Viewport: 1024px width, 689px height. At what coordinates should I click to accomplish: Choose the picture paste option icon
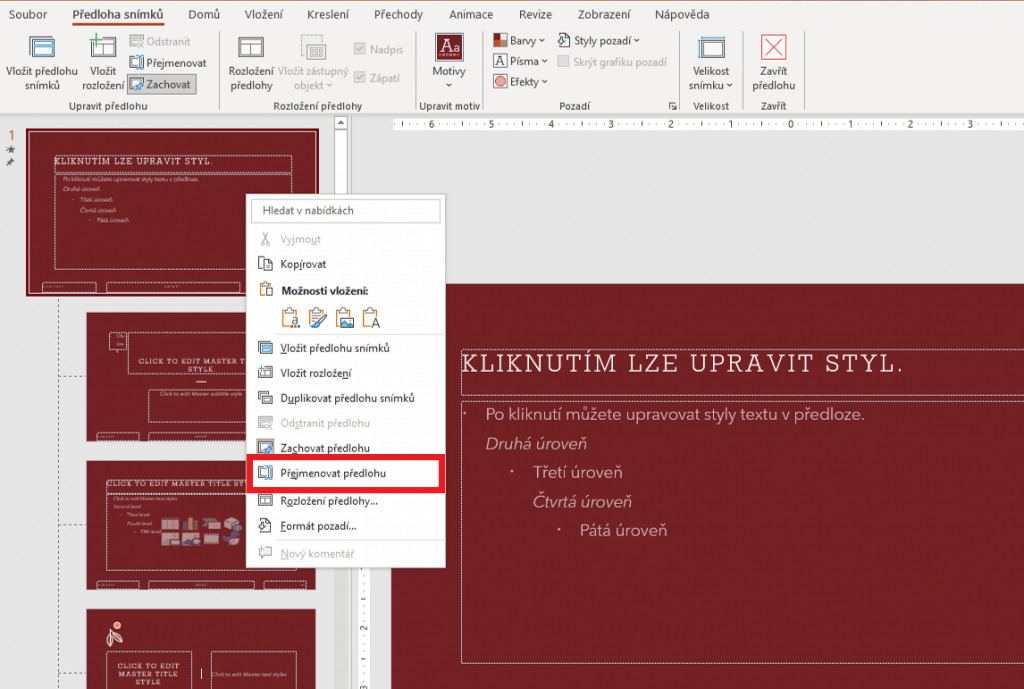click(x=345, y=318)
